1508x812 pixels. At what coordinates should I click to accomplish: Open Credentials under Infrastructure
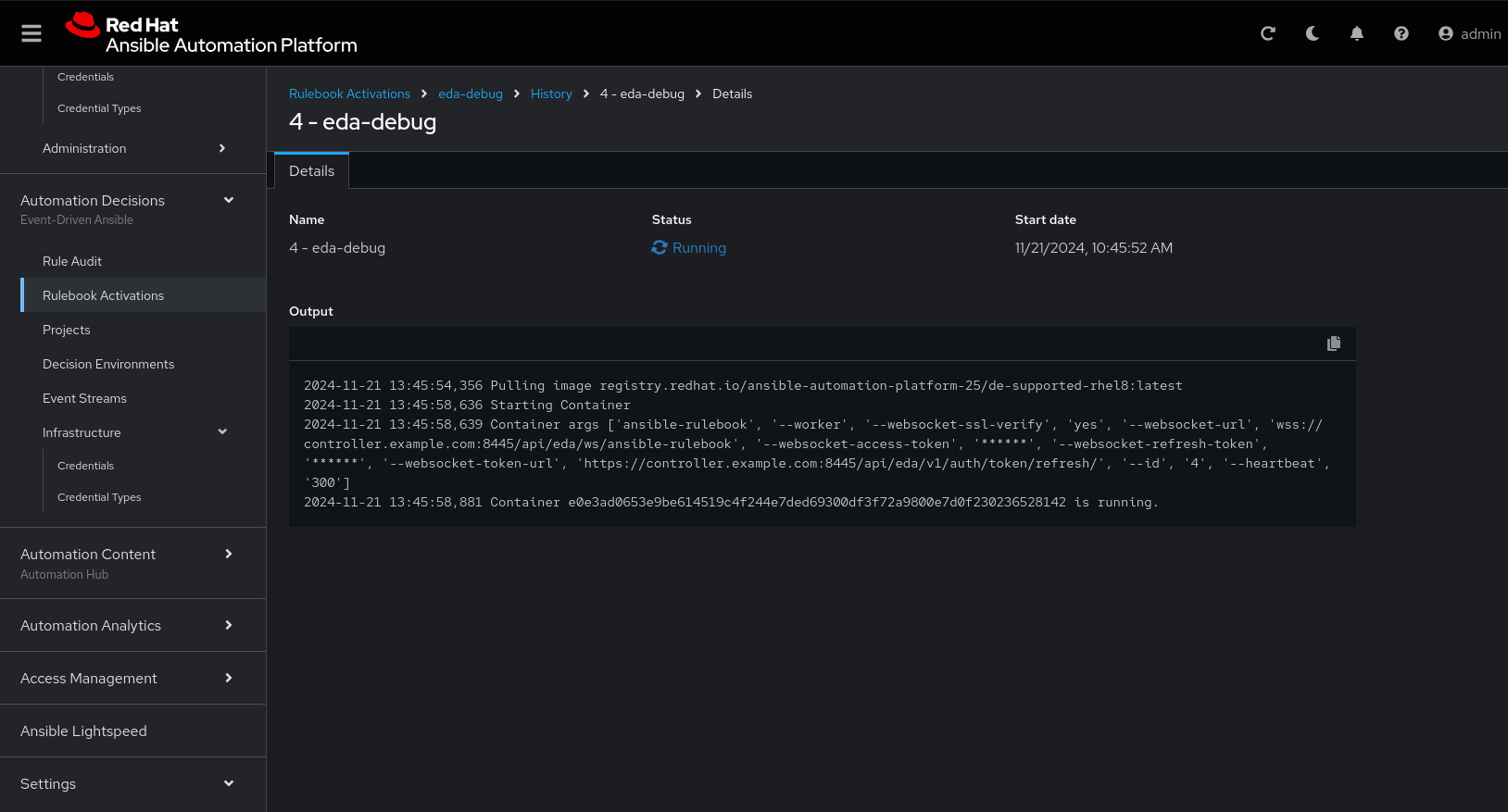click(x=85, y=466)
